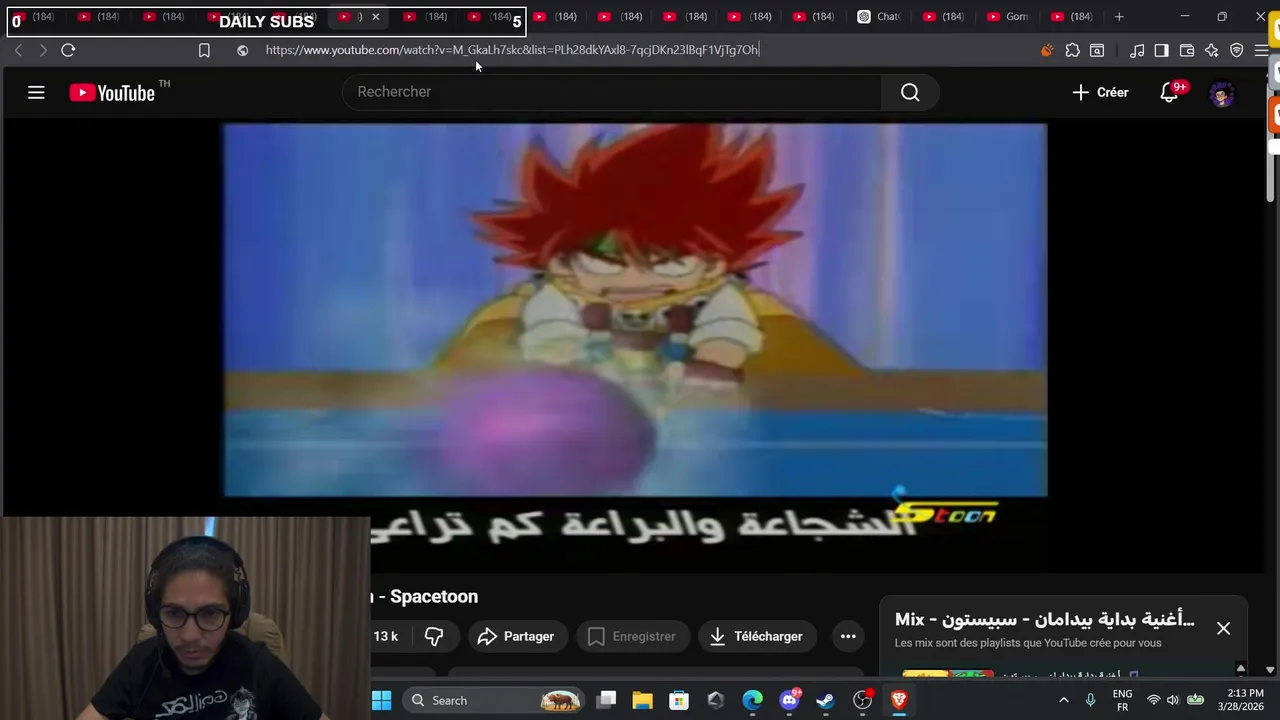Click the page scrollbar down arrow

pos(1270,670)
